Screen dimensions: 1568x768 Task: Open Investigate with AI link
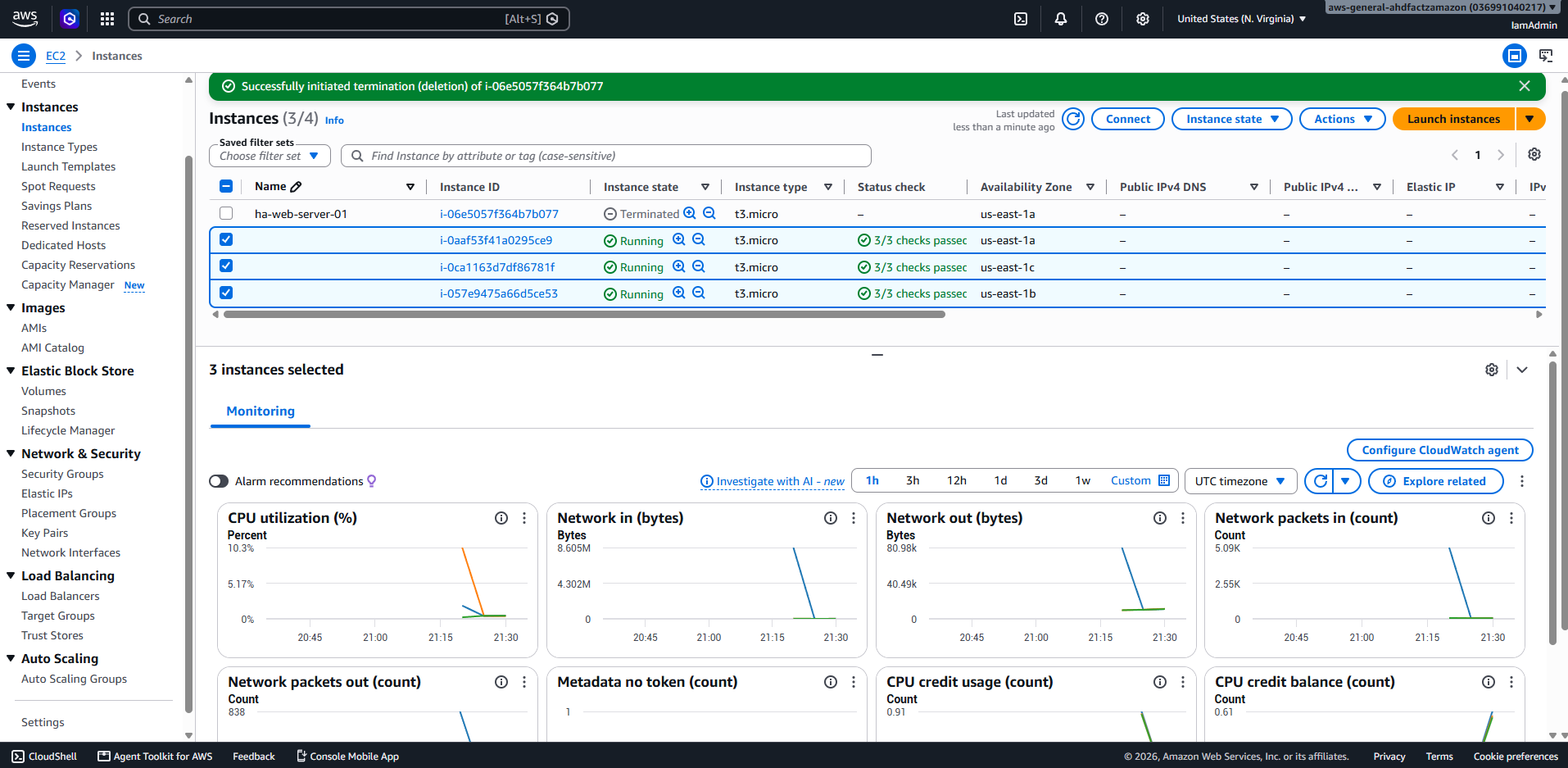pos(773,481)
